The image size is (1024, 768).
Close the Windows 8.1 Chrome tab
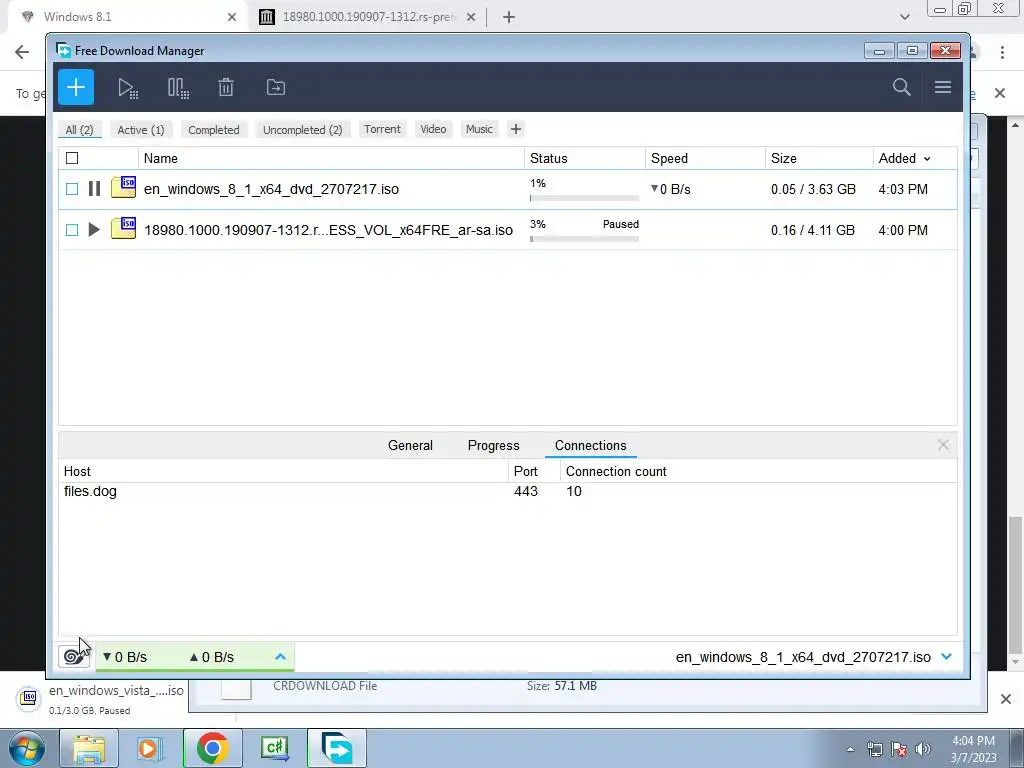coord(232,17)
